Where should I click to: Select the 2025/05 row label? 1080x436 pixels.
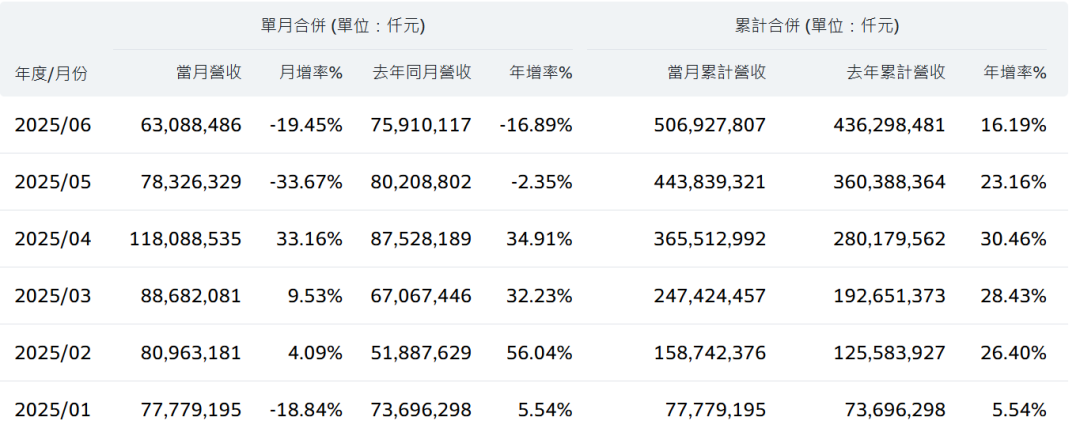[53, 182]
